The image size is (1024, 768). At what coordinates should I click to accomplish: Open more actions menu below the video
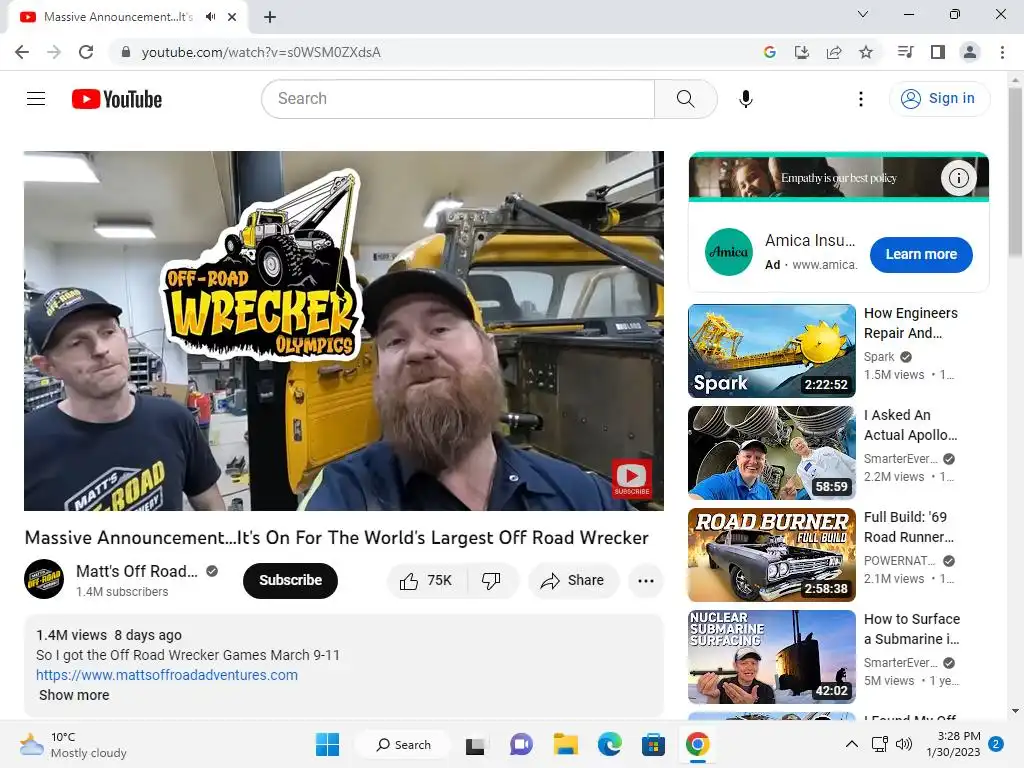645,581
